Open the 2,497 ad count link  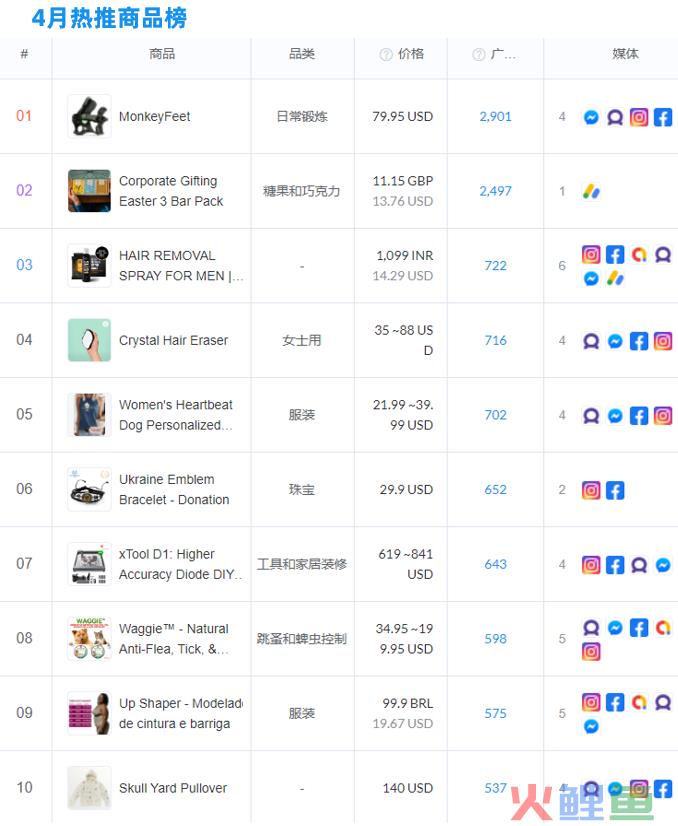tap(495, 191)
